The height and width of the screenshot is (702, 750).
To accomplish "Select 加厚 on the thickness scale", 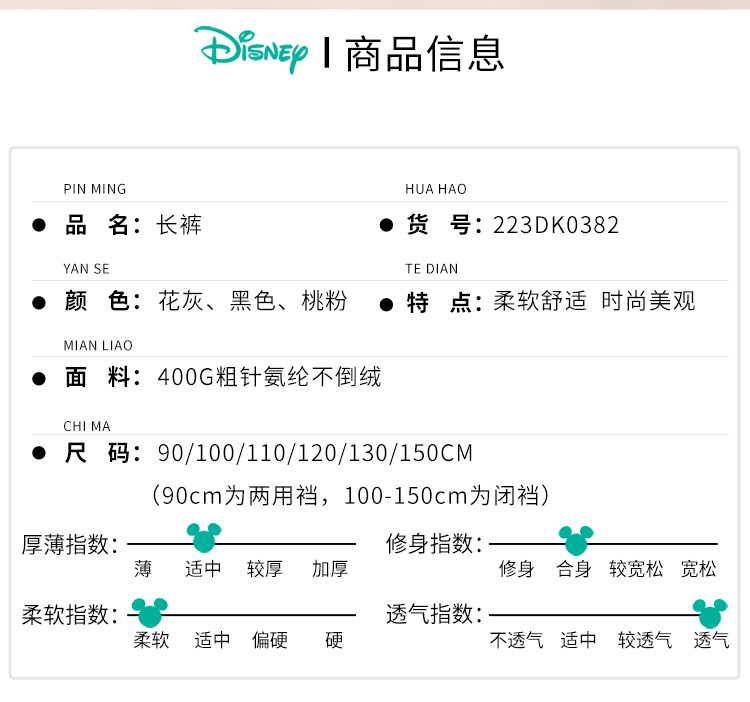I will pyautogui.click(x=330, y=569).
